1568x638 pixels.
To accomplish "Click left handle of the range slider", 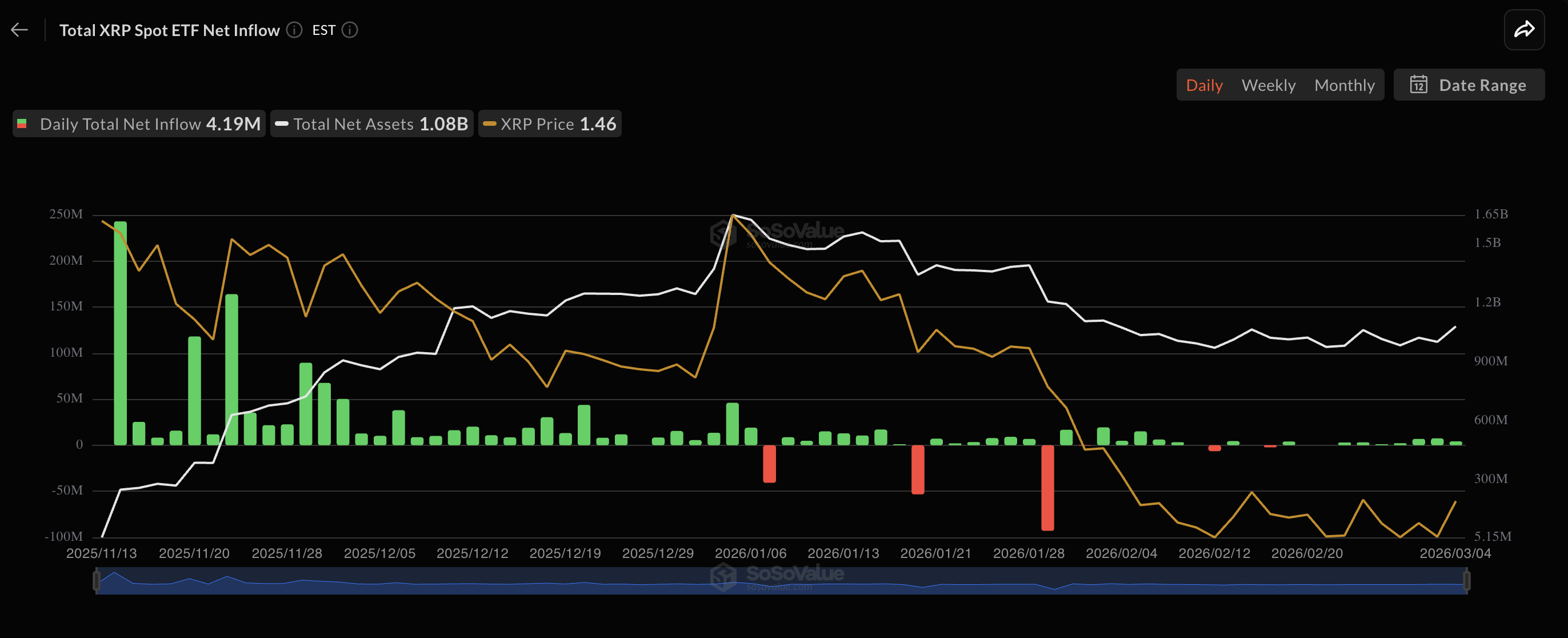I will pyautogui.click(x=96, y=580).
